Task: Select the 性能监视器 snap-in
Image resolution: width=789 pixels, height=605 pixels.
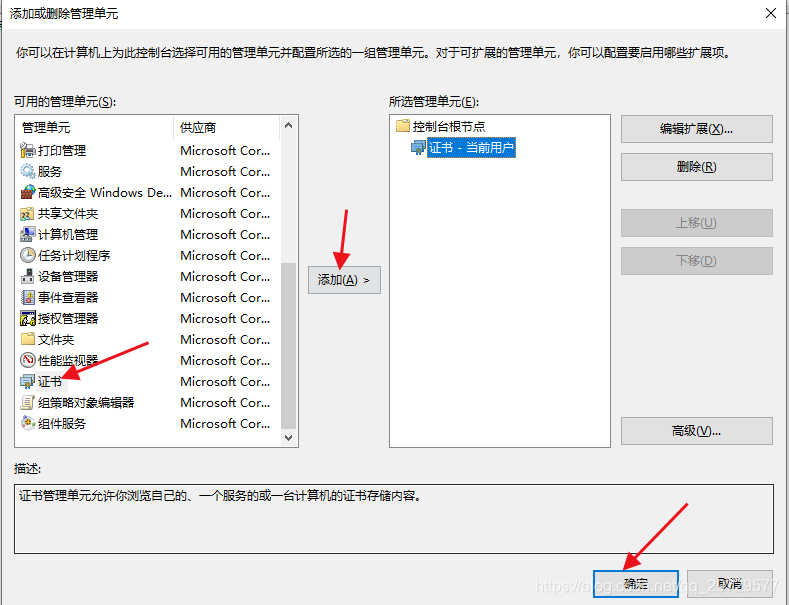Action: pyautogui.click(x=147, y=360)
